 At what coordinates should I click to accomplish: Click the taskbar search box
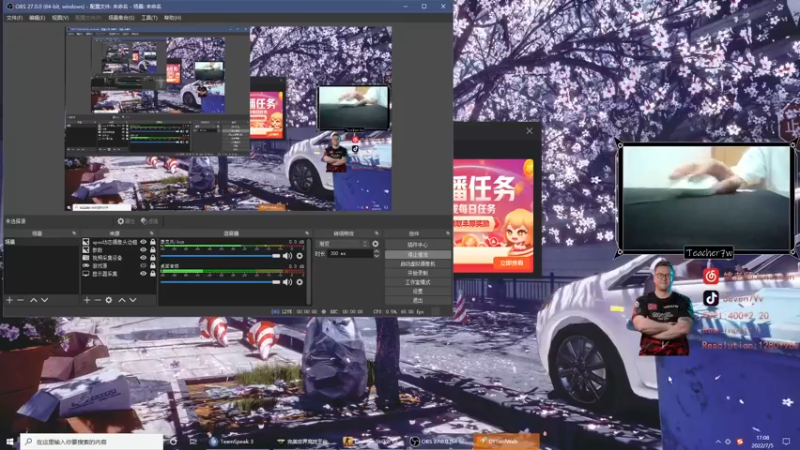coord(92,441)
